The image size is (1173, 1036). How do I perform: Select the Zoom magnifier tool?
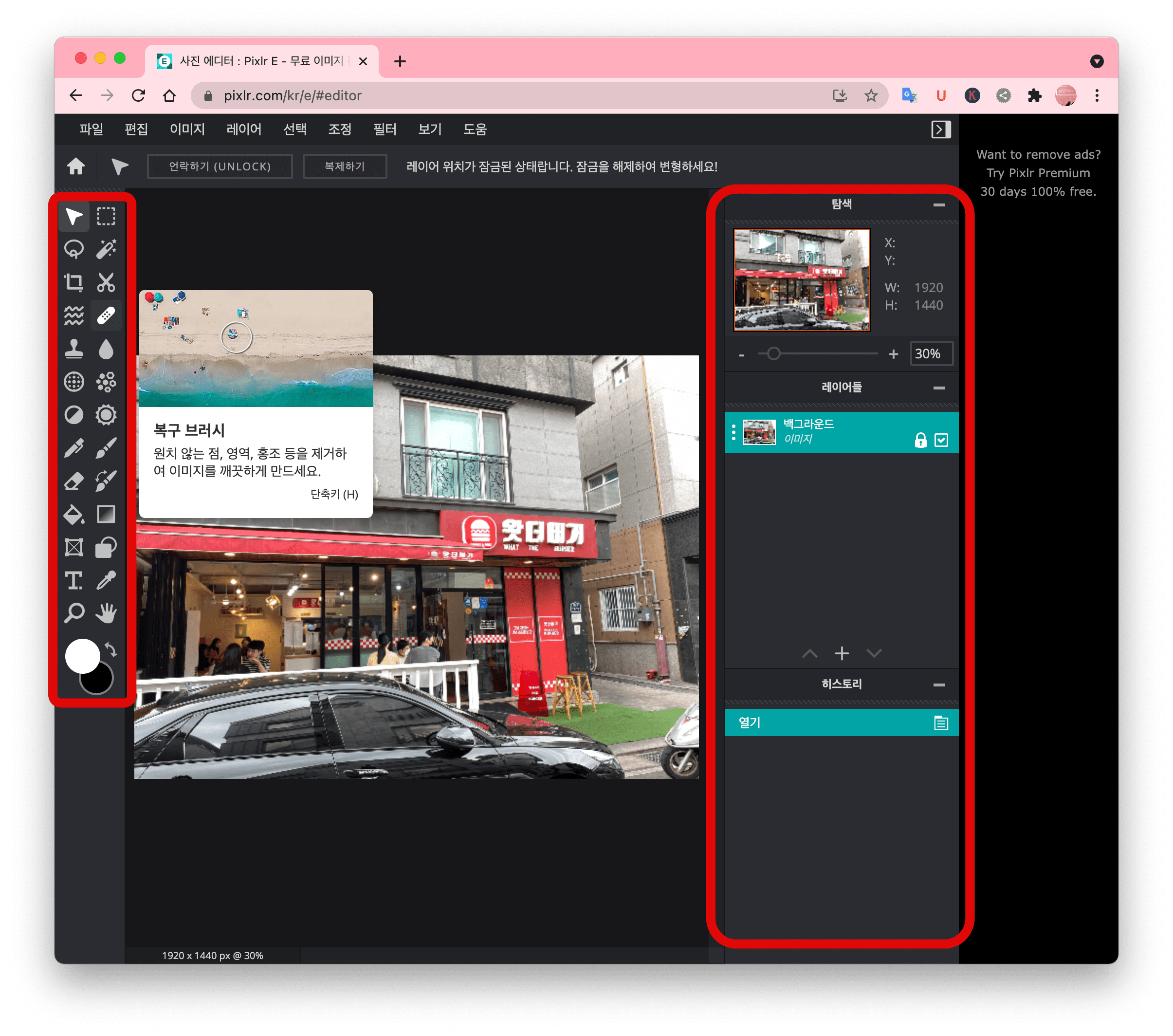[74, 613]
